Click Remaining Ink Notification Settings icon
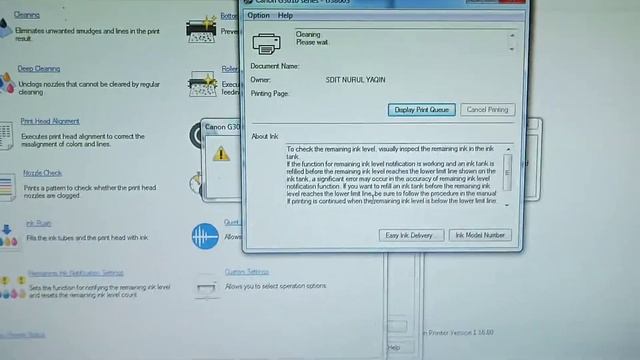This screenshot has height=360, width=640. pos(12,287)
